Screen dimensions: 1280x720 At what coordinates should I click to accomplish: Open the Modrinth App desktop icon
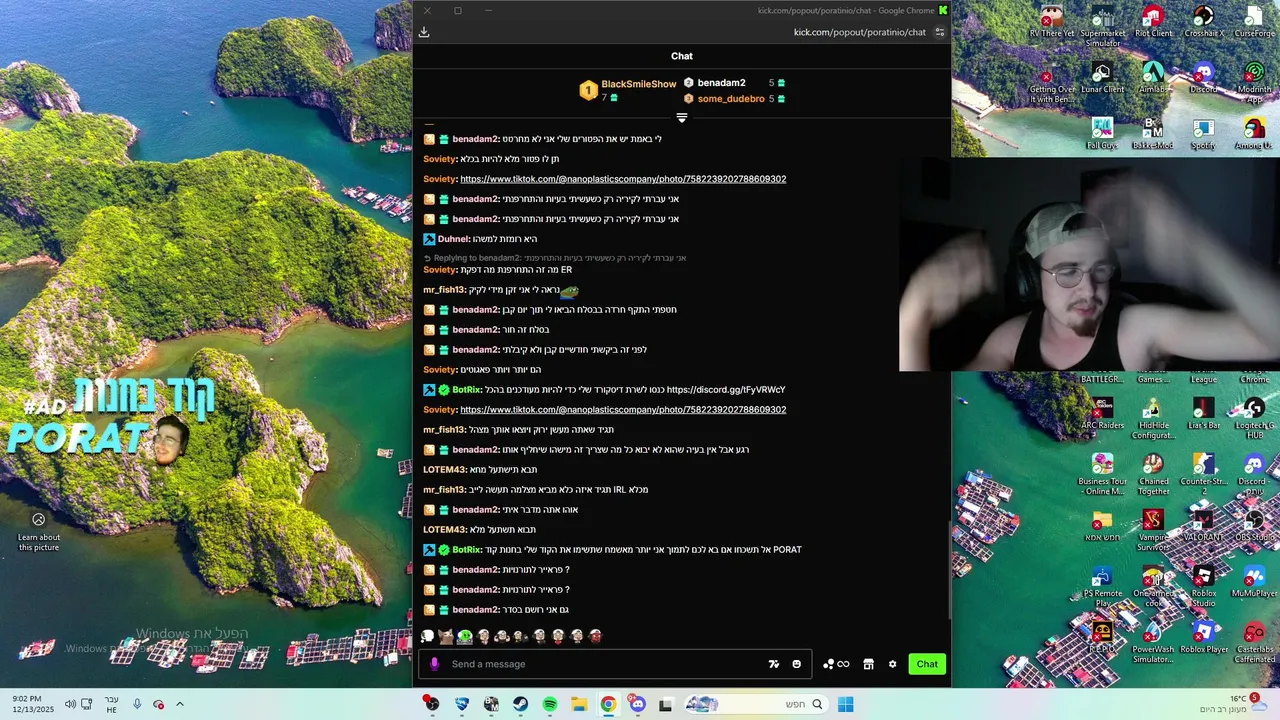[1254, 82]
